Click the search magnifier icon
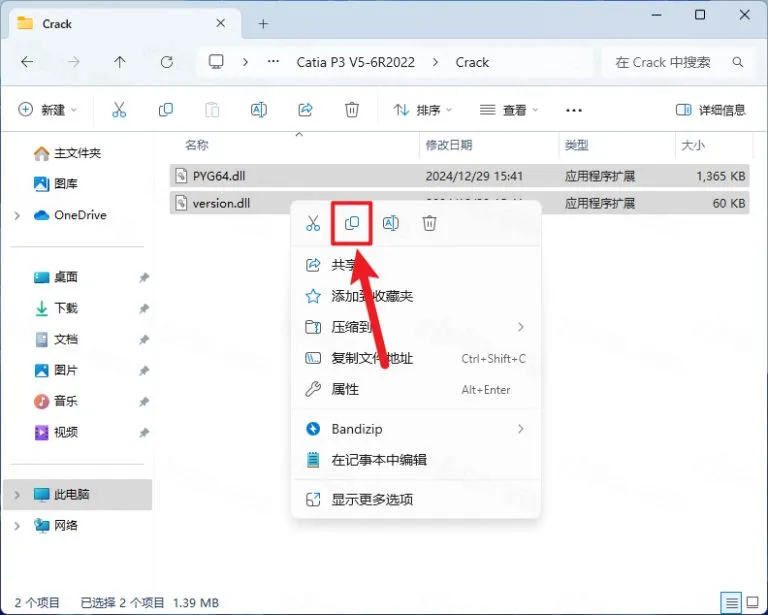Image resolution: width=768 pixels, height=615 pixels. coord(738,62)
